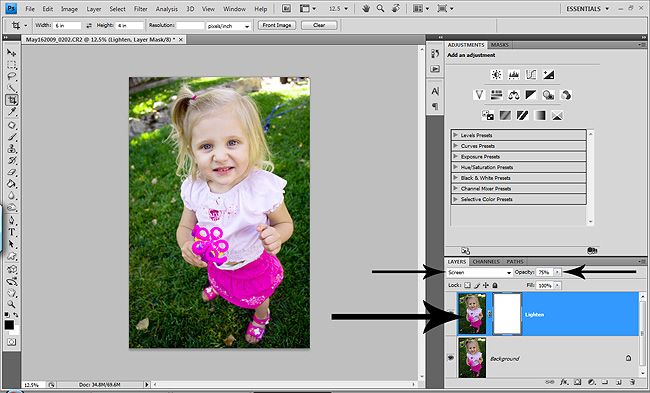650x393 pixels.
Task: Open the Filter menu
Action: coord(141,9)
